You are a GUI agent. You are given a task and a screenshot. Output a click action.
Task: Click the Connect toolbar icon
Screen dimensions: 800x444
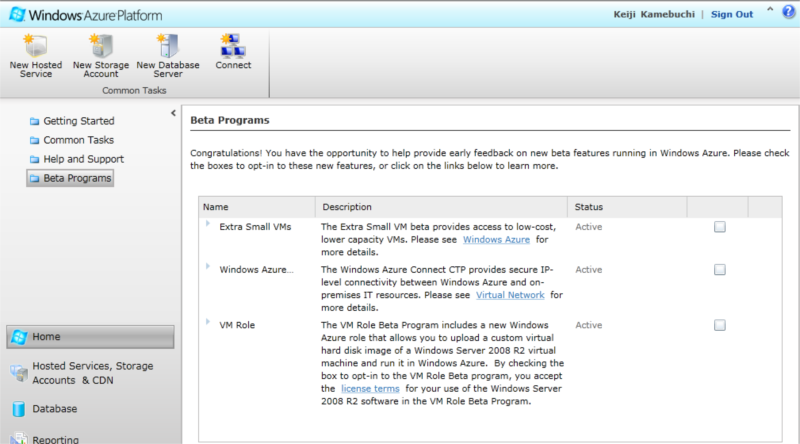[233, 45]
